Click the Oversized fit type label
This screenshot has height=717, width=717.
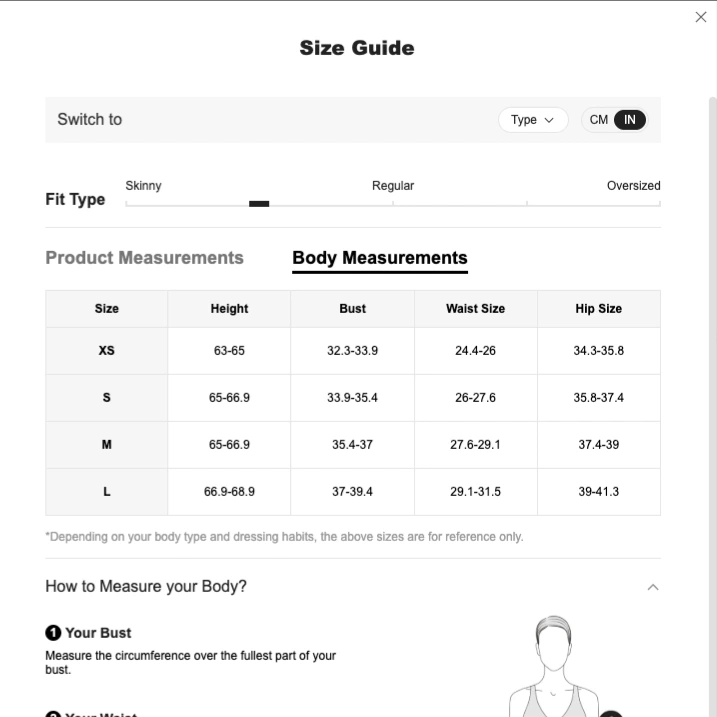pyautogui.click(x=633, y=186)
